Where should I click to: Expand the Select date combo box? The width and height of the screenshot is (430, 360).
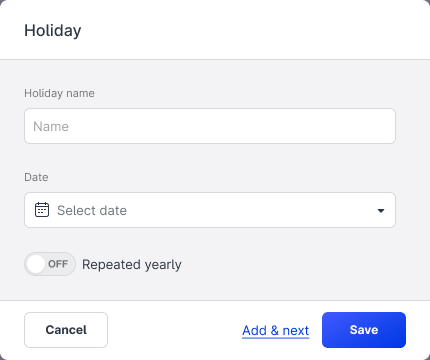point(210,210)
